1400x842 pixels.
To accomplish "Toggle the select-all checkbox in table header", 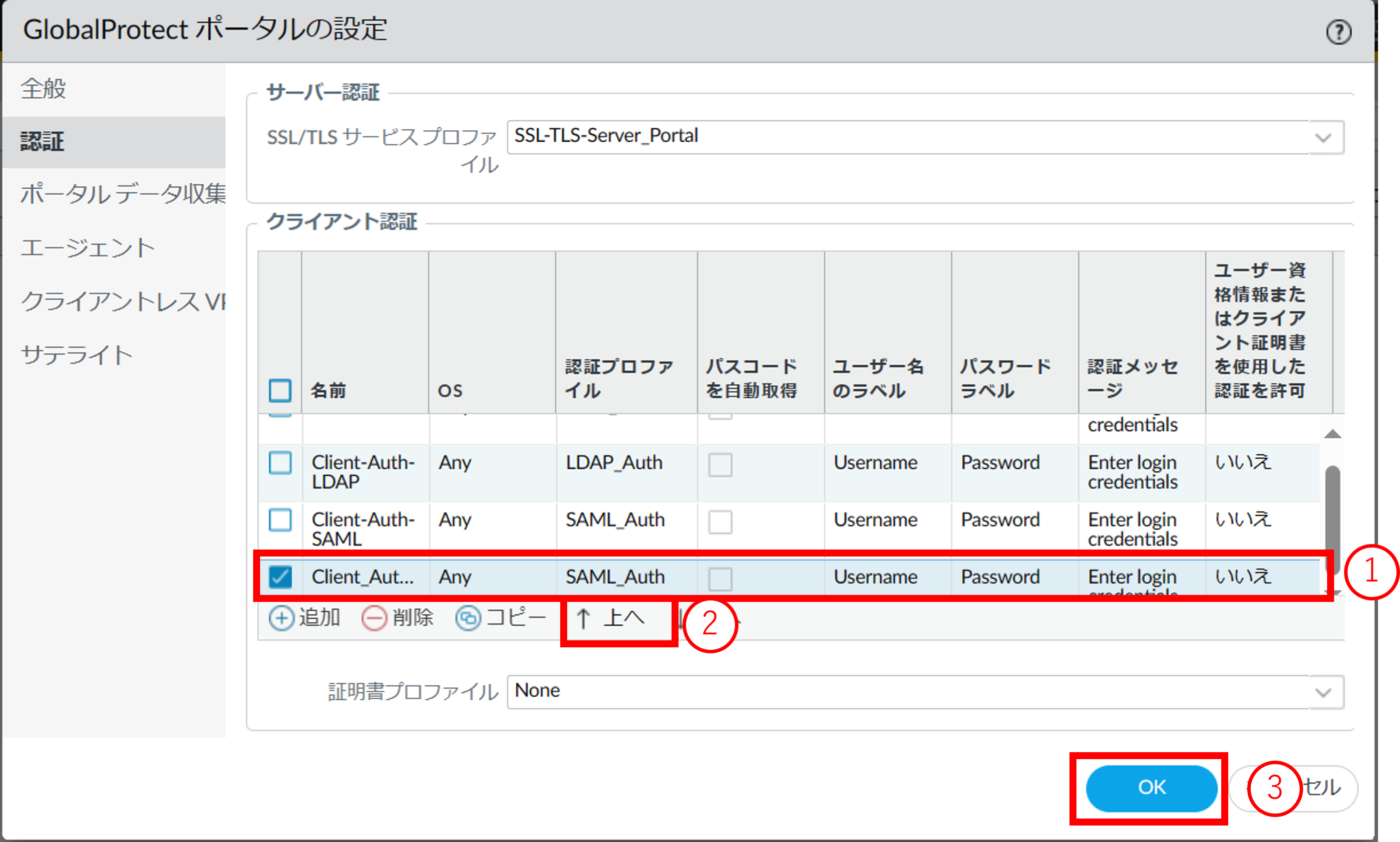I will click(x=280, y=390).
